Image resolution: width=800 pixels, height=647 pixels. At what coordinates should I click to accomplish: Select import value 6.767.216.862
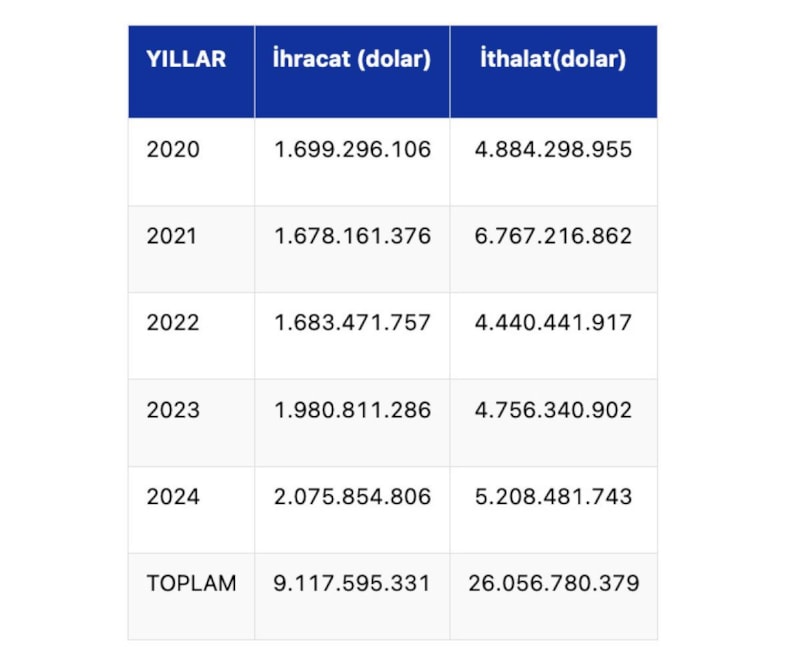pos(553,237)
